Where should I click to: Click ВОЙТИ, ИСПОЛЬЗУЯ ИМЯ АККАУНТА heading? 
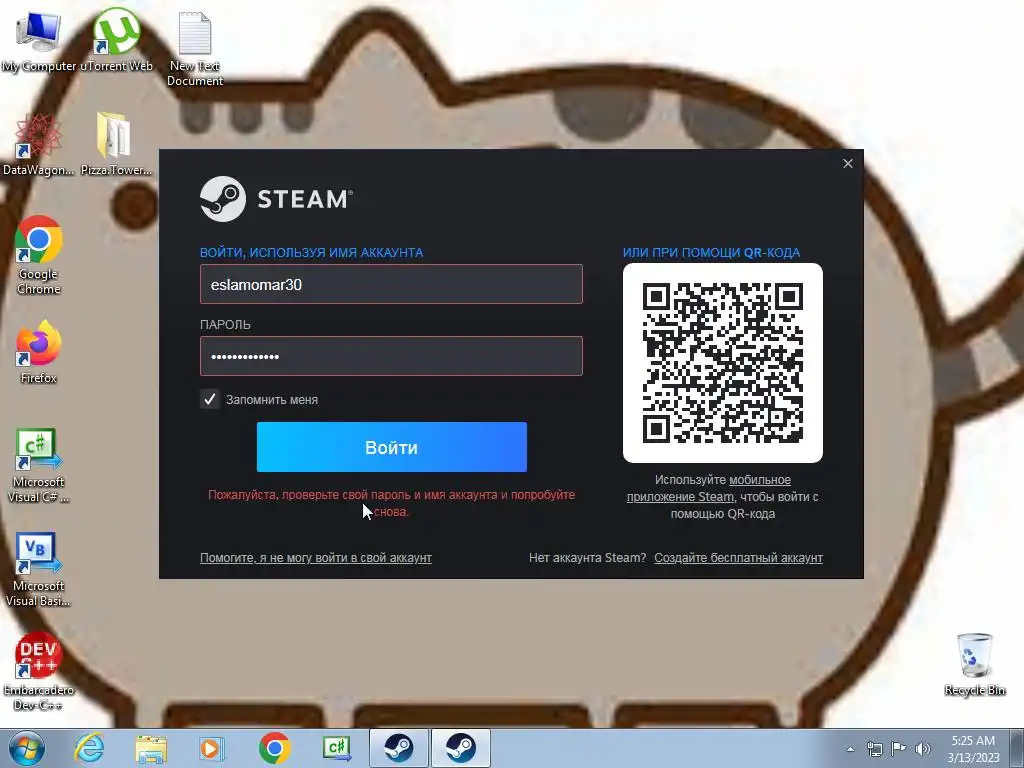[312, 253]
